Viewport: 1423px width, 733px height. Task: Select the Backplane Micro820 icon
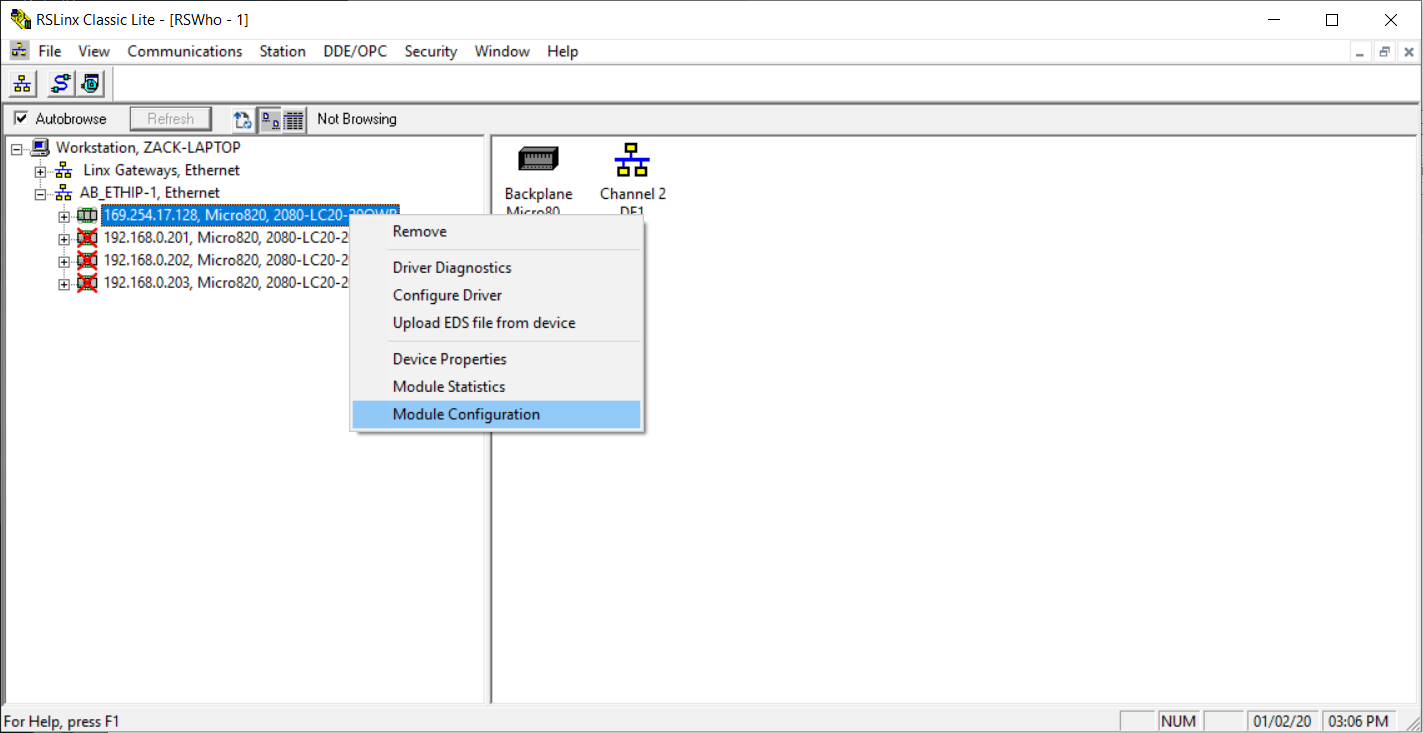pos(538,159)
